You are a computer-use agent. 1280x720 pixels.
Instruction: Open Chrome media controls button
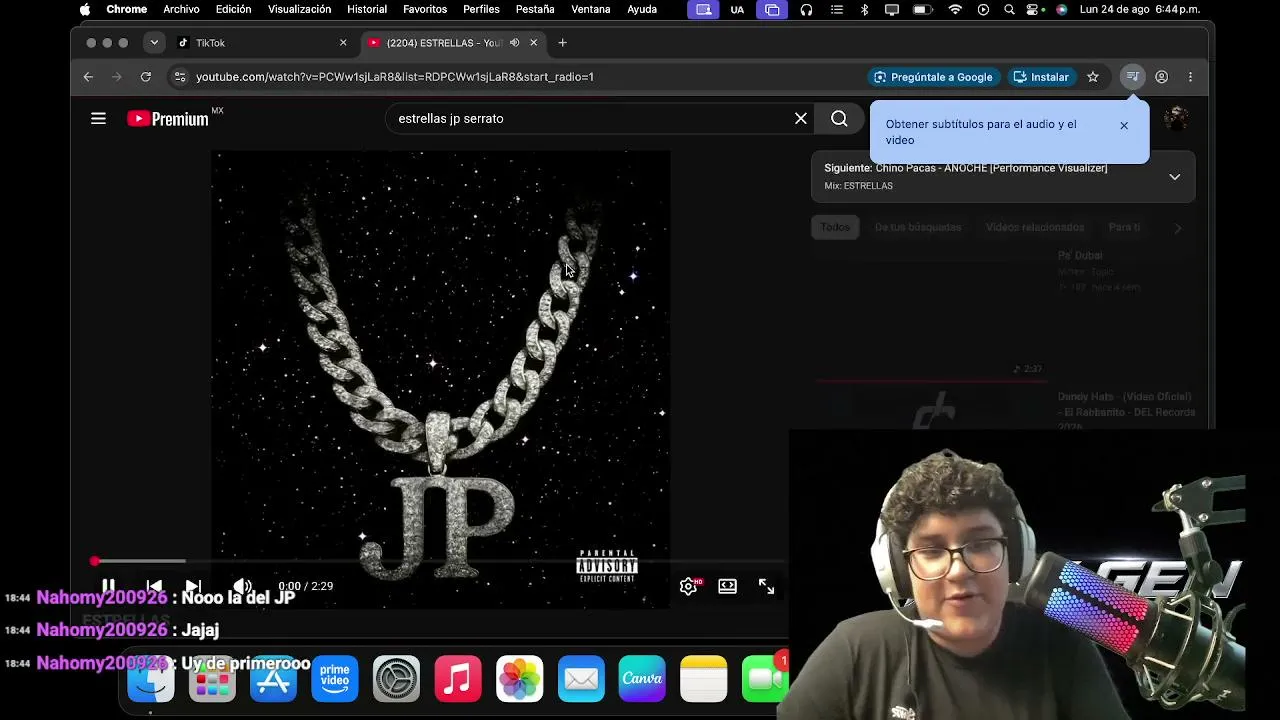pos(1132,77)
